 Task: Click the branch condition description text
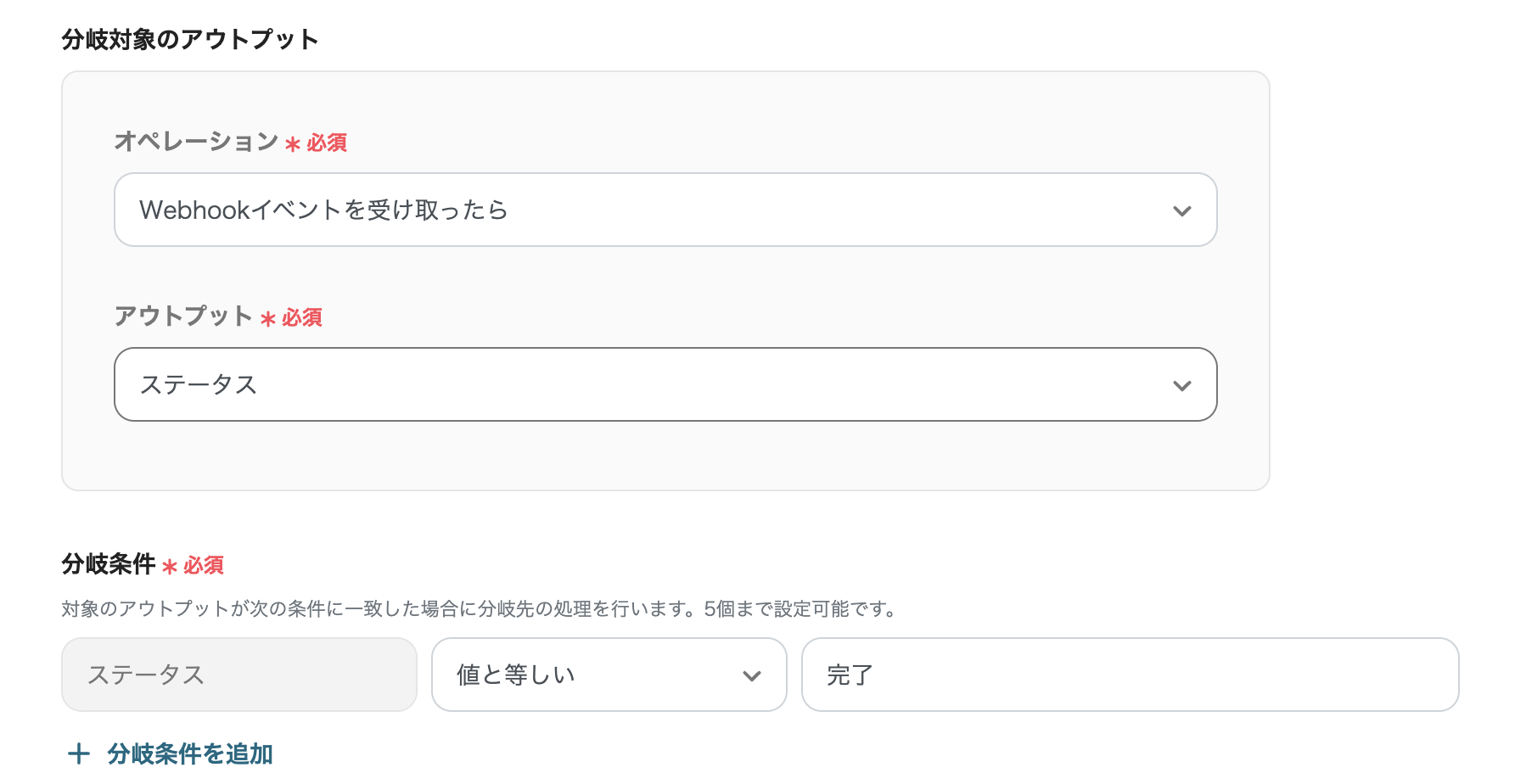(x=478, y=608)
